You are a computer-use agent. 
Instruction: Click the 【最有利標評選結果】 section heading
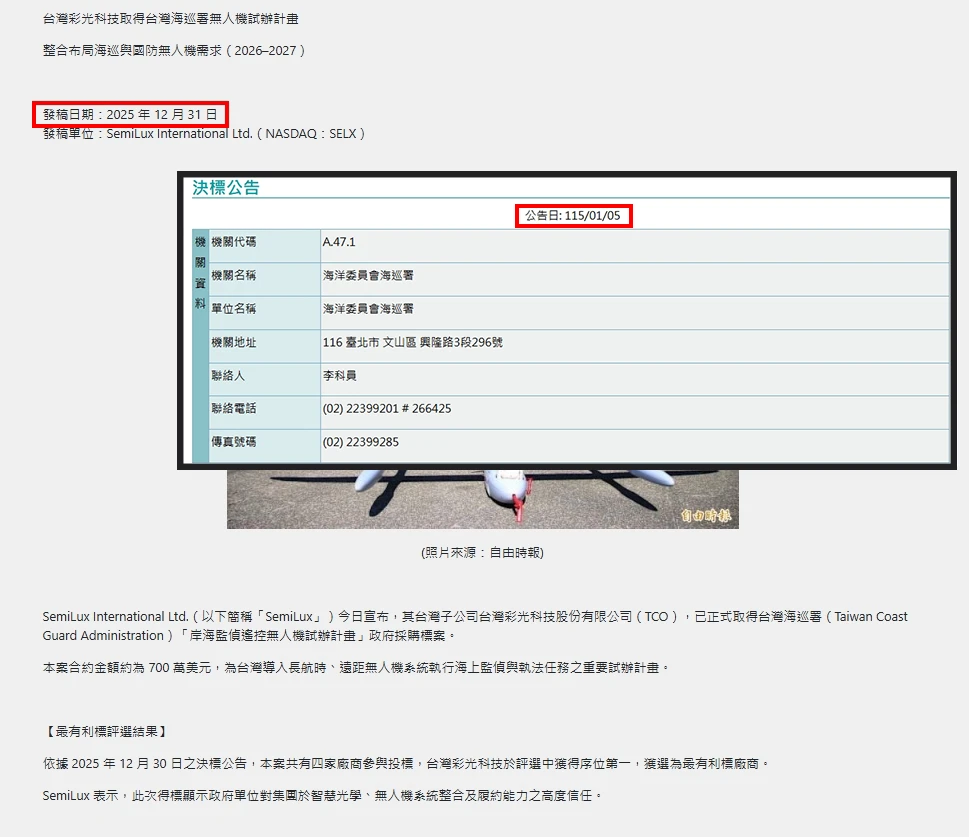click(106, 731)
